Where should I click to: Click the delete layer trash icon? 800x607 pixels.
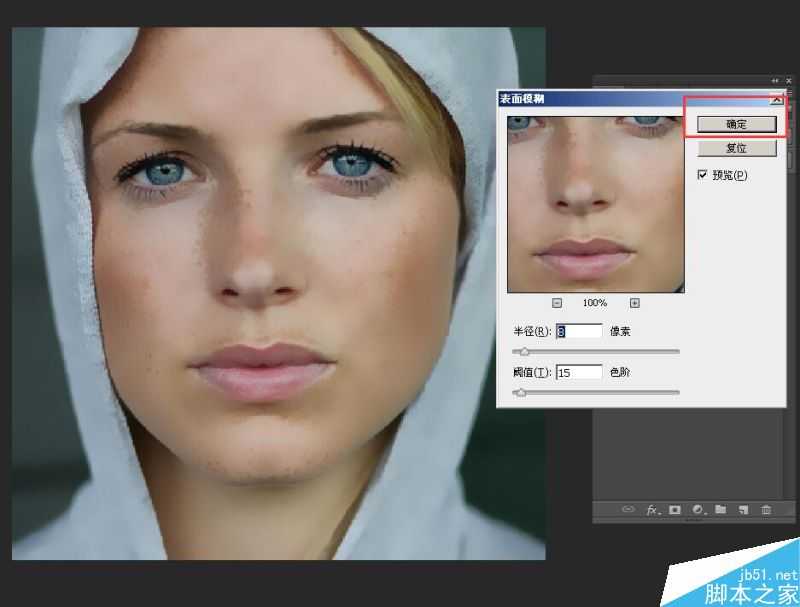tap(766, 509)
